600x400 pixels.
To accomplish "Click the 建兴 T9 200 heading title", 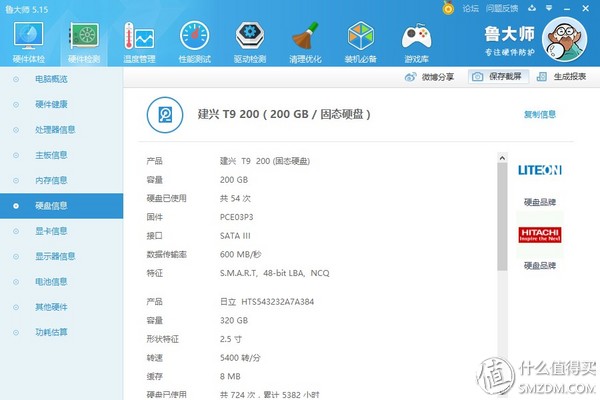I will point(284,114).
